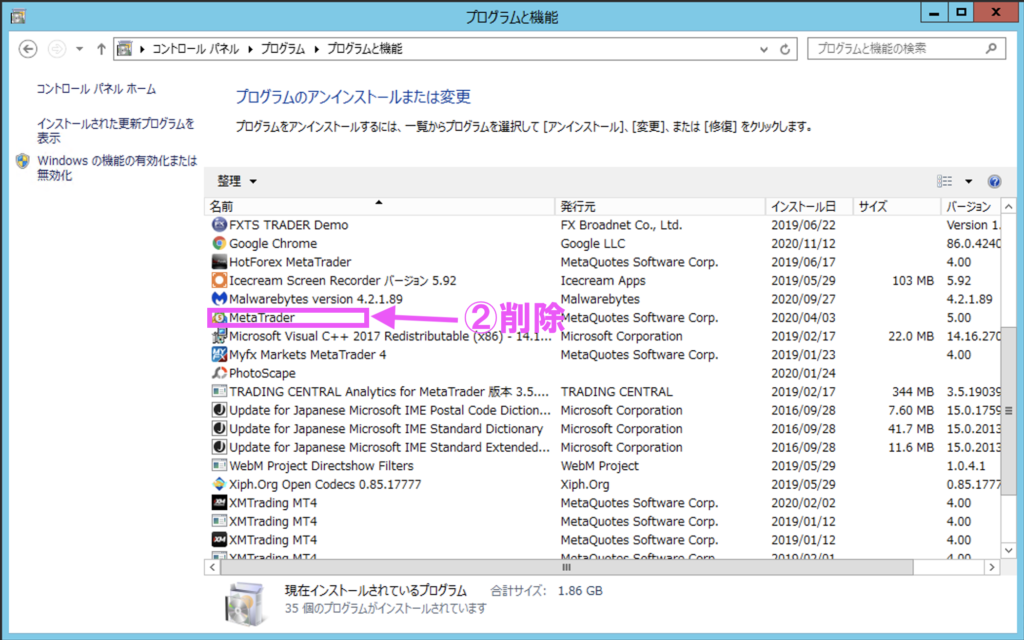
Task: Click the Myfx Markets MetaTrader 4 icon
Action: (x=219, y=355)
